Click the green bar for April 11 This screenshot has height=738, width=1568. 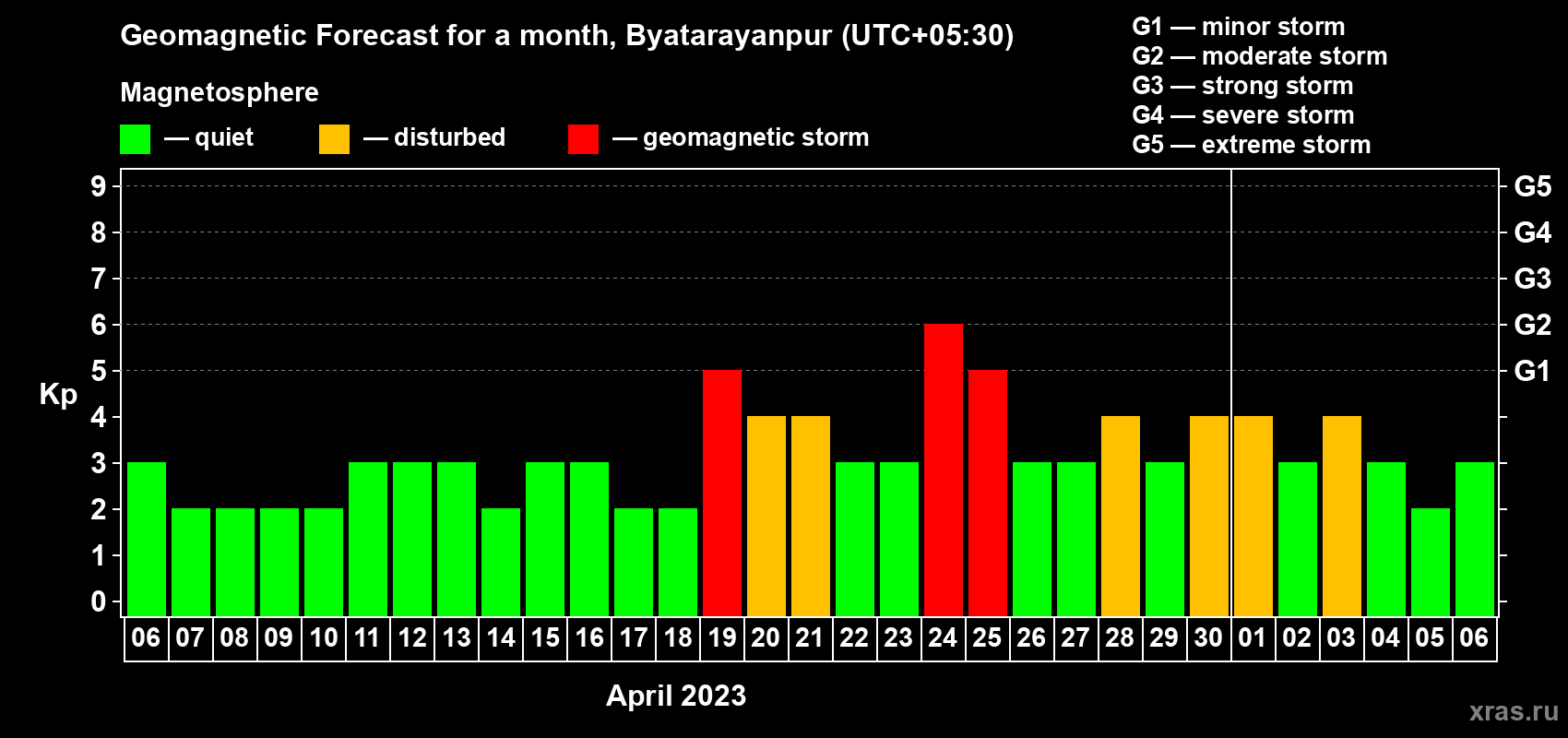(x=368, y=540)
